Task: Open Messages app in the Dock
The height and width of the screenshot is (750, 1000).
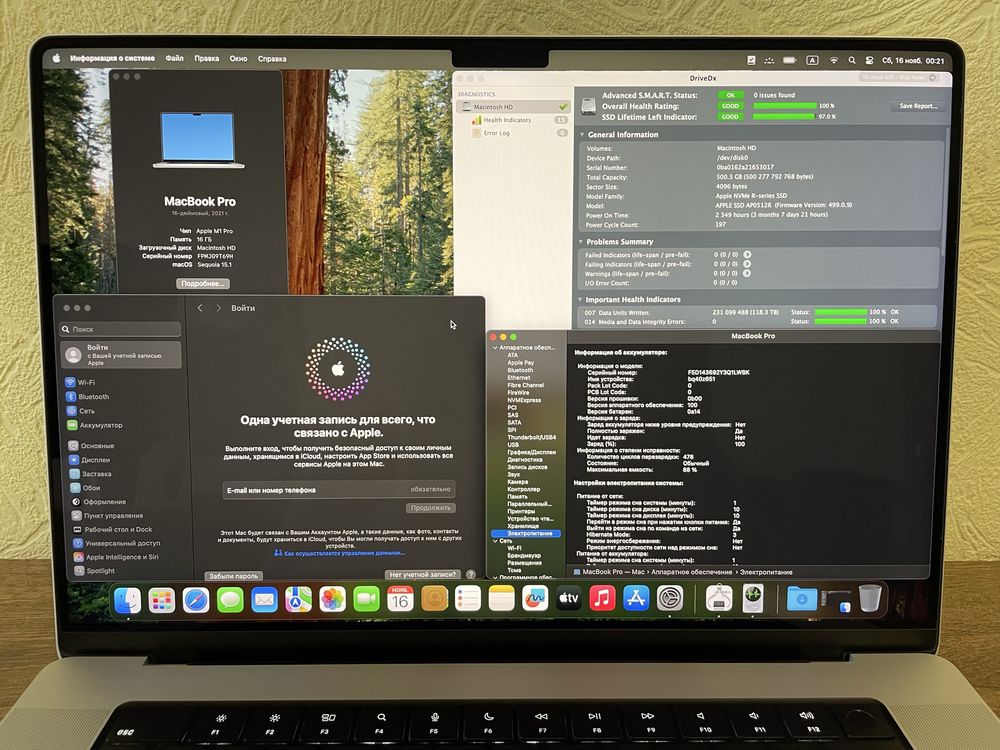Action: click(x=230, y=599)
